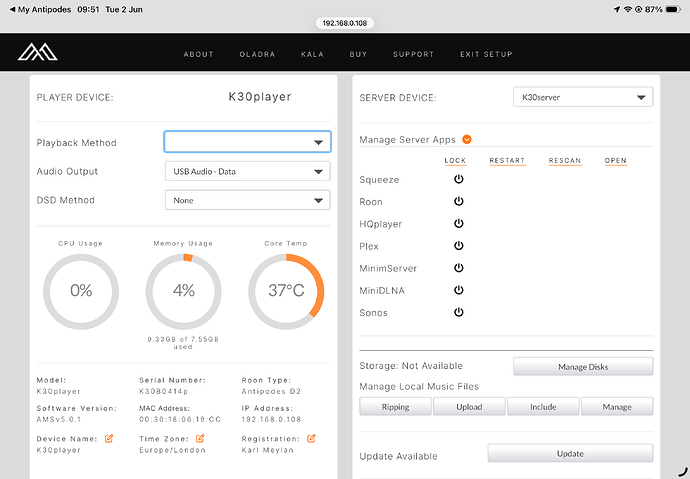Click the Include button
Viewport: 690px width, 479px height.
543,407
